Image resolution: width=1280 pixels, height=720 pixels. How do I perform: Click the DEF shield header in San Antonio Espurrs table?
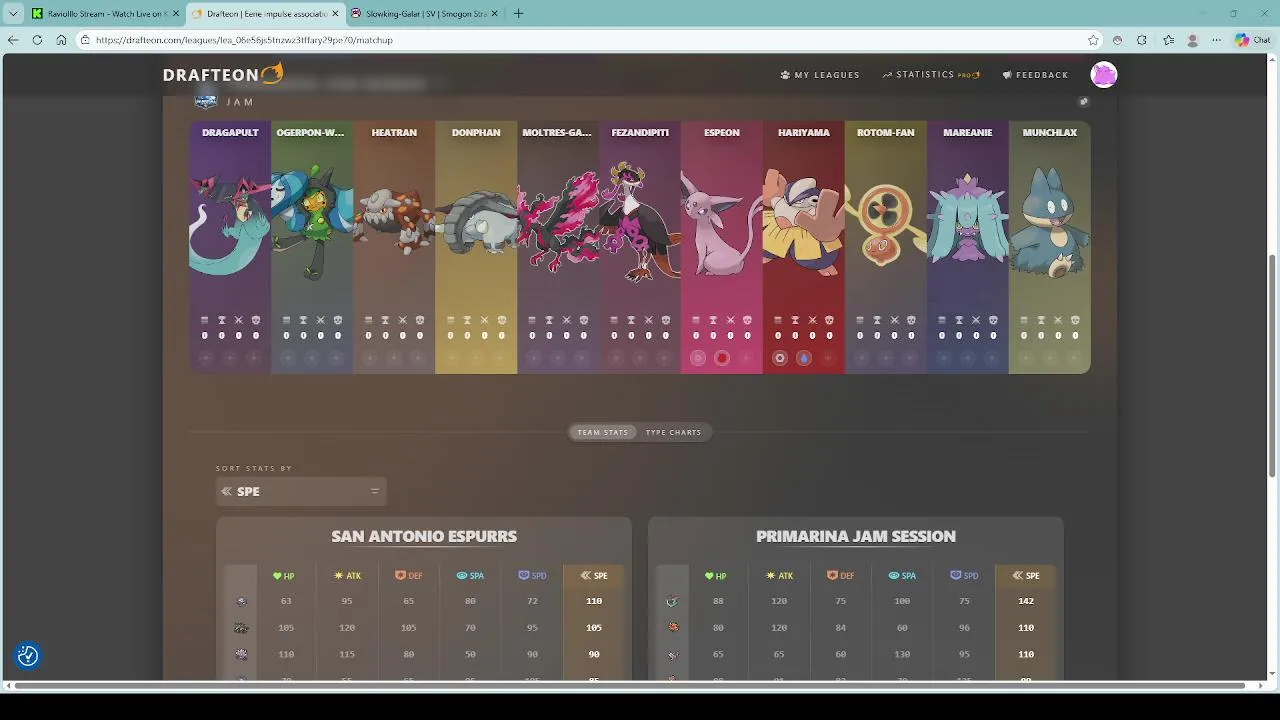(x=408, y=576)
